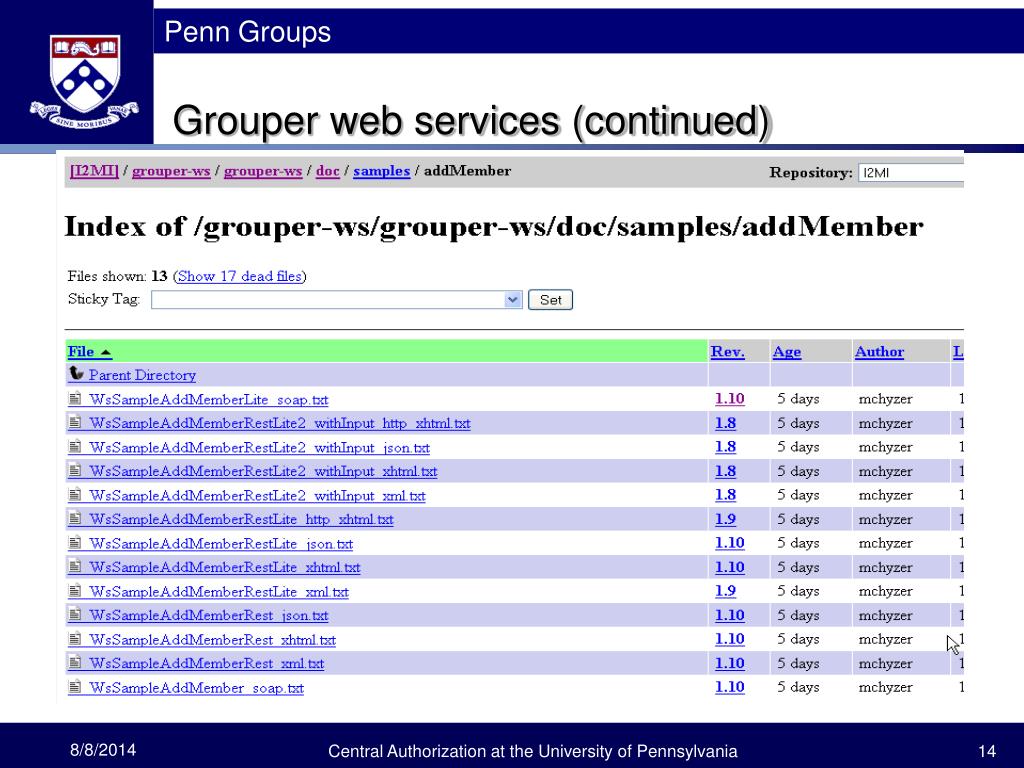Open WsSampleAddMemberRestLite2_withInput_json.txt
This screenshot has height=768, width=1024.
(259, 448)
